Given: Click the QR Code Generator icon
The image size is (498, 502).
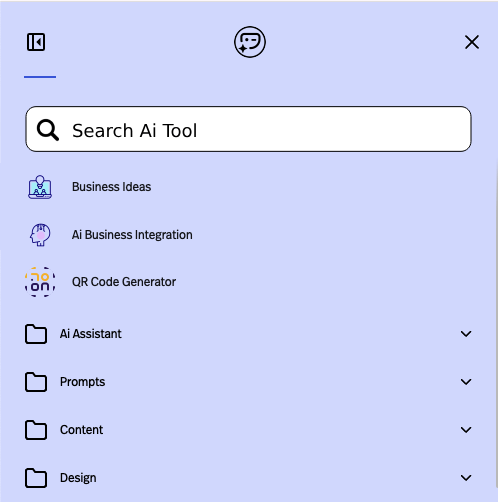Looking at the screenshot, I should point(40,282).
